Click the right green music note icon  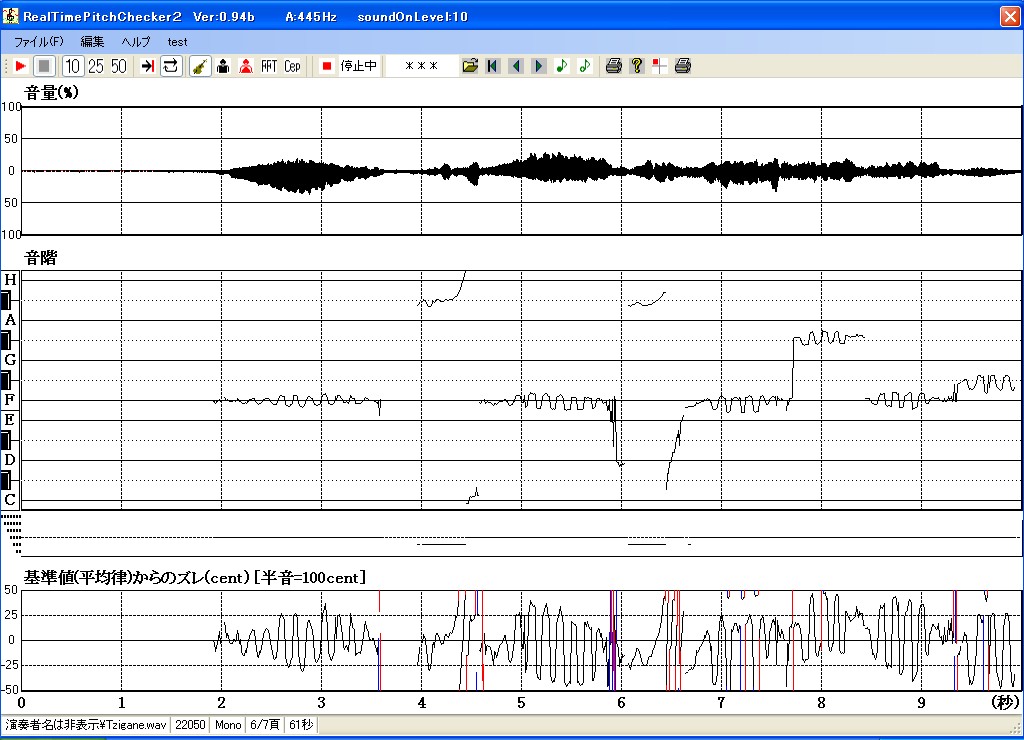pyautogui.click(x=584, y=66)
